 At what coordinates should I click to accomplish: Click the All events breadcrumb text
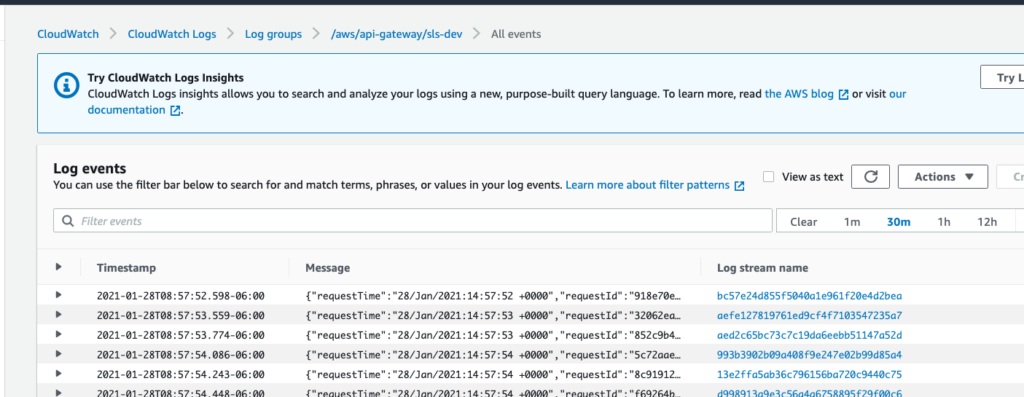point(516,34)
